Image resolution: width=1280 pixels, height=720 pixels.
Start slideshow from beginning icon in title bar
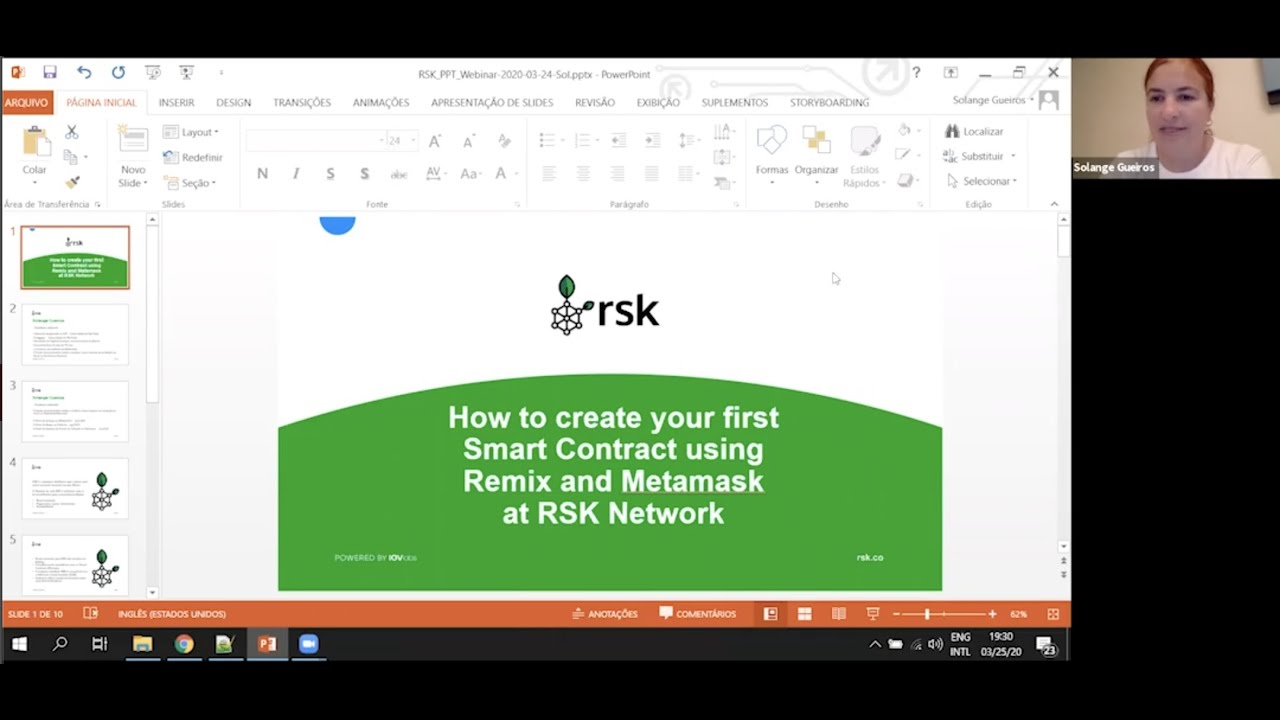coord(152,73)
